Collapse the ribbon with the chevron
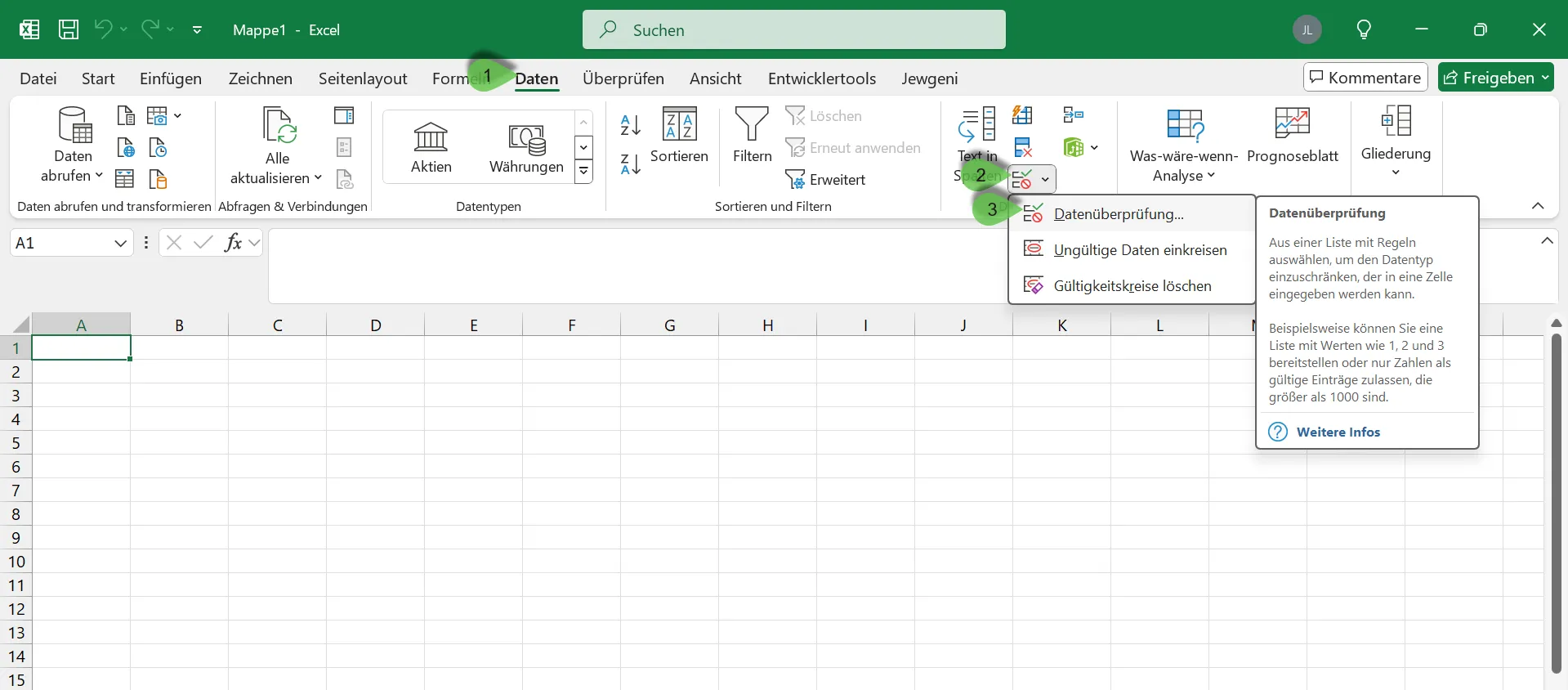Viewport: 1568px width, 690px height. click(1538, 206)
